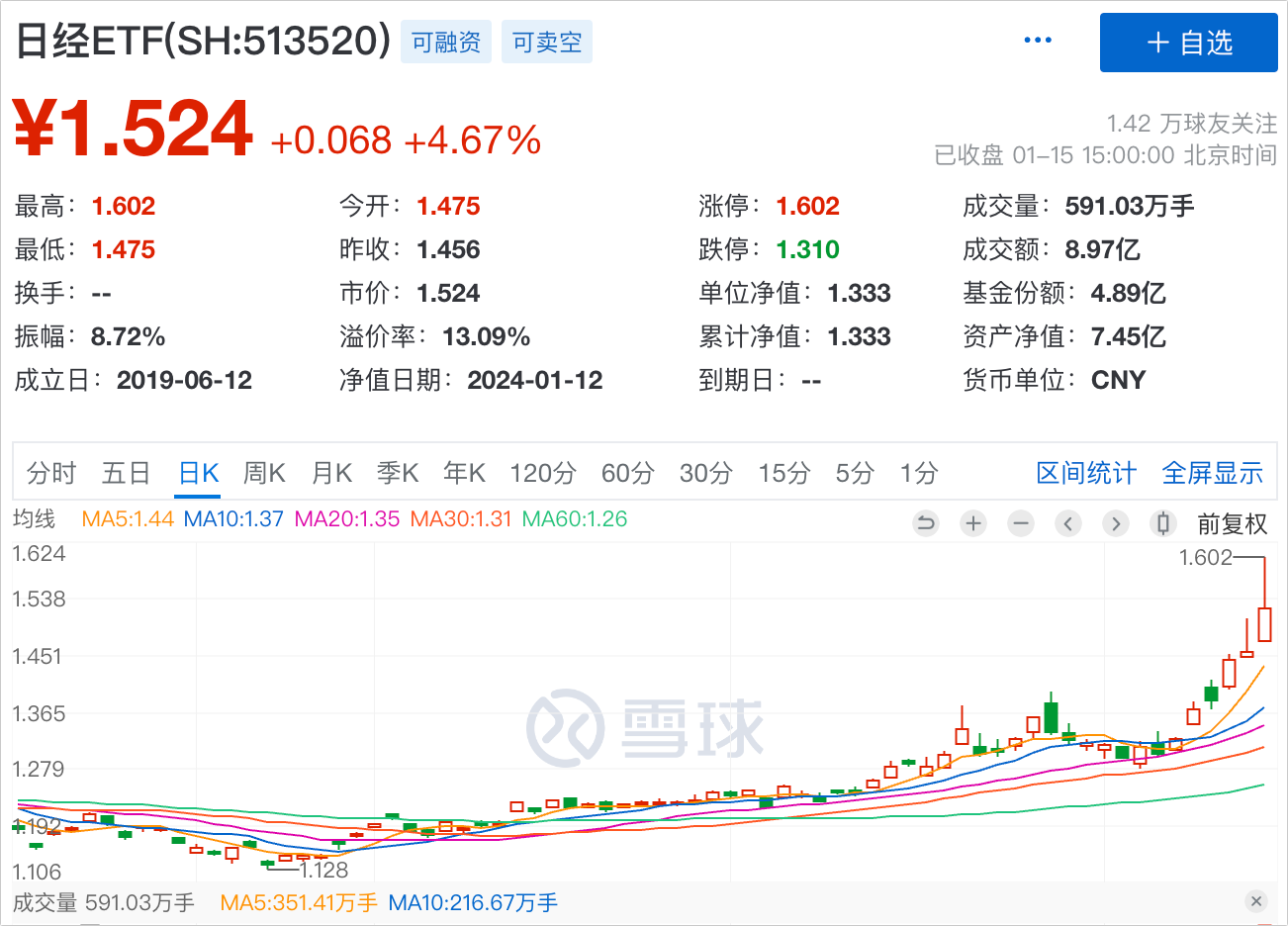
Task: Click 全屏显示 to view fullscreen
Action: [x=1212, y=473]
